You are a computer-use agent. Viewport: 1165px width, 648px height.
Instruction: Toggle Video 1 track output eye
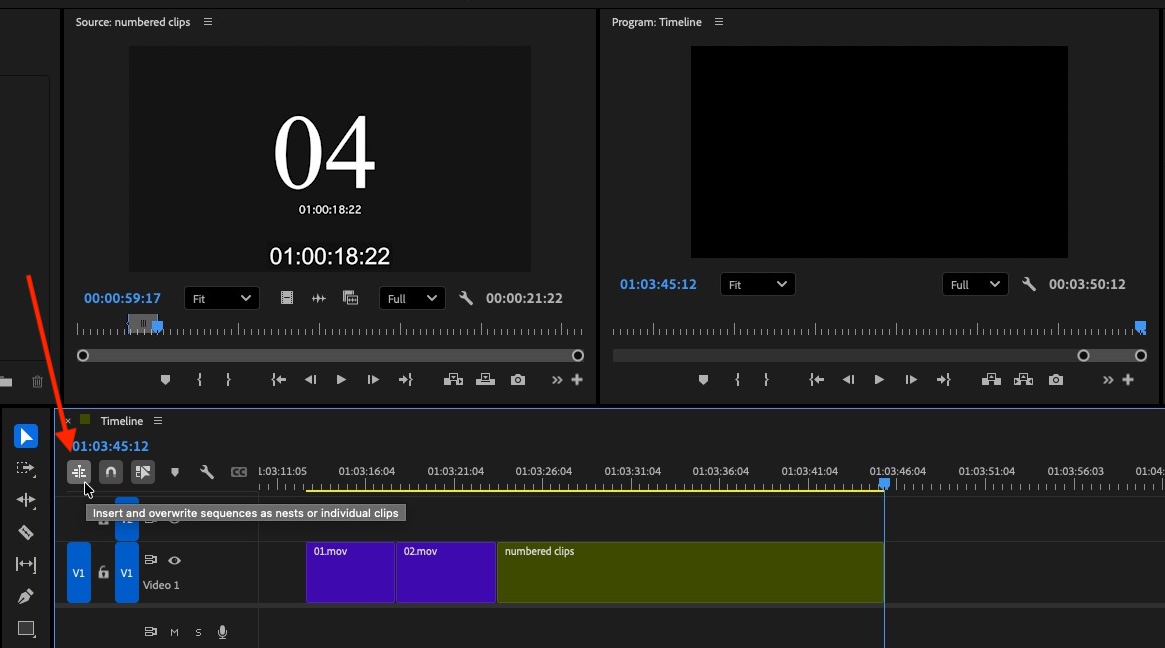click(175, 560)
